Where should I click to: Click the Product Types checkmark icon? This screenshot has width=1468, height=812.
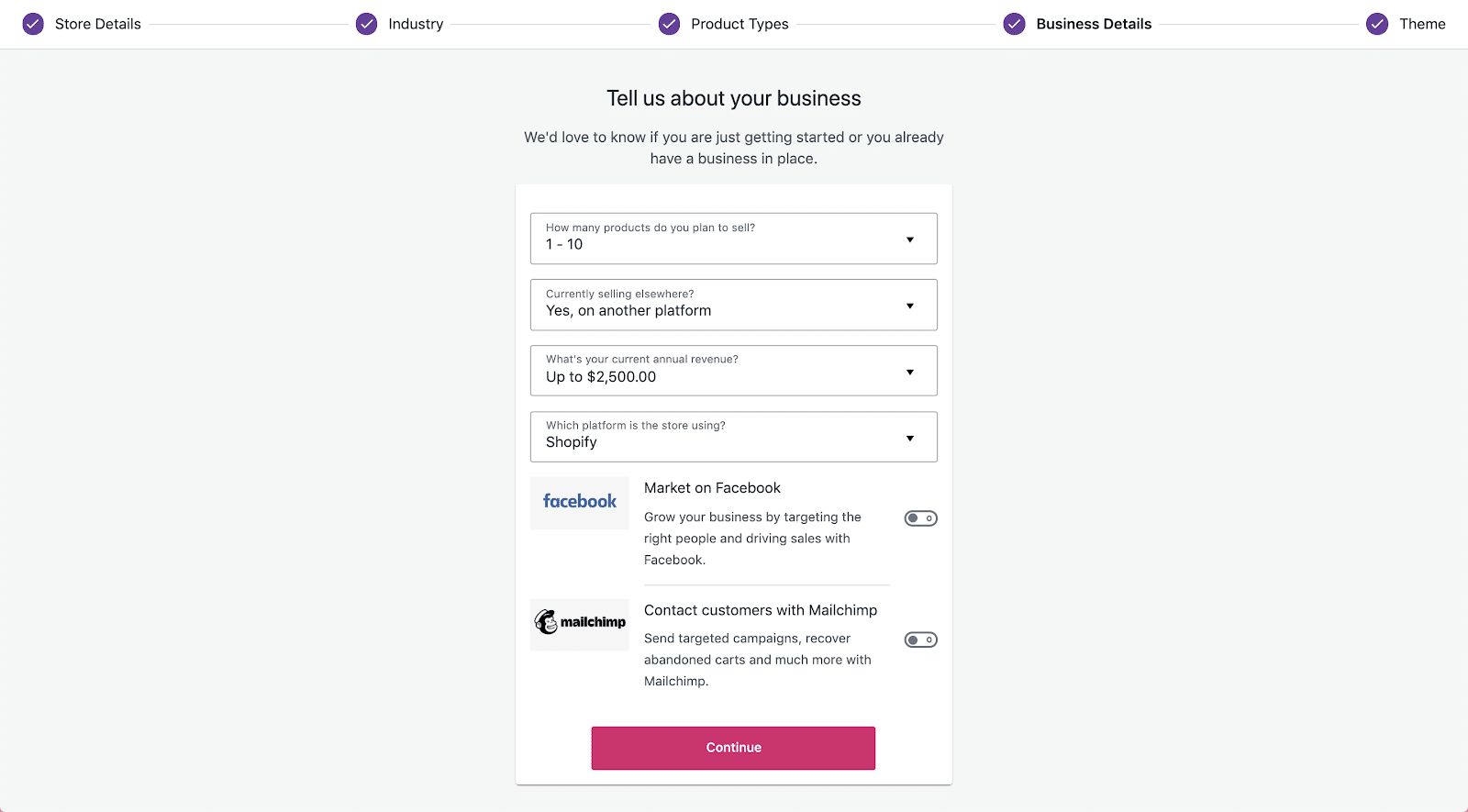(x=670, y=24)
